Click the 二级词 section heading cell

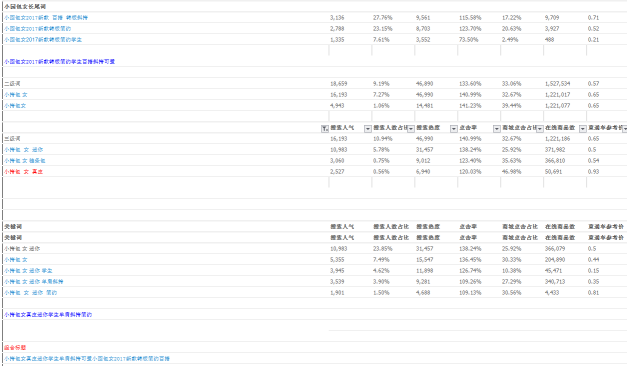point(12,84)
